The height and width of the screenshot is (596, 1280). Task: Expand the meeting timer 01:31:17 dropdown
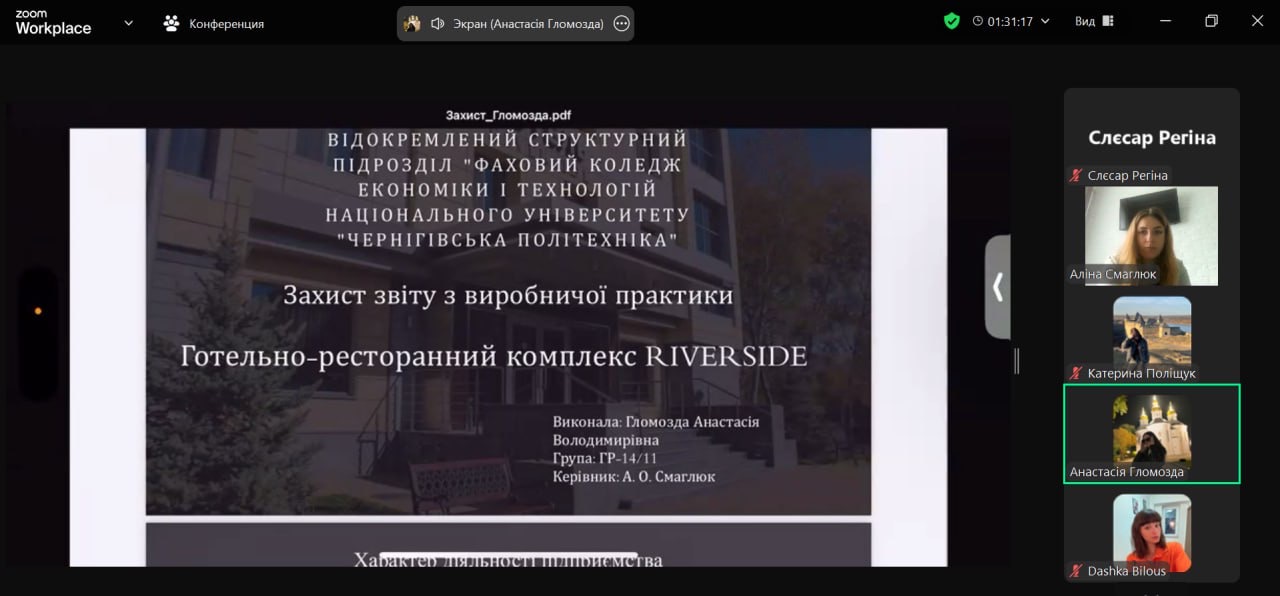tap(1046, 21)
